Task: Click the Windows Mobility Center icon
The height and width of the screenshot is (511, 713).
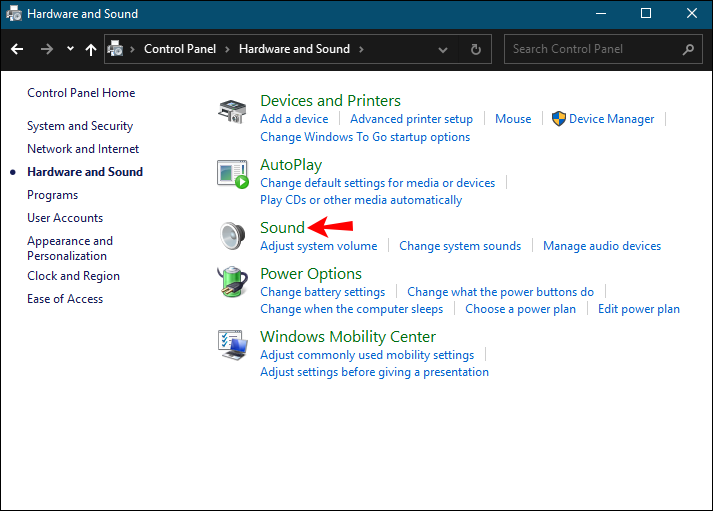Action: (x=232, y=346)
